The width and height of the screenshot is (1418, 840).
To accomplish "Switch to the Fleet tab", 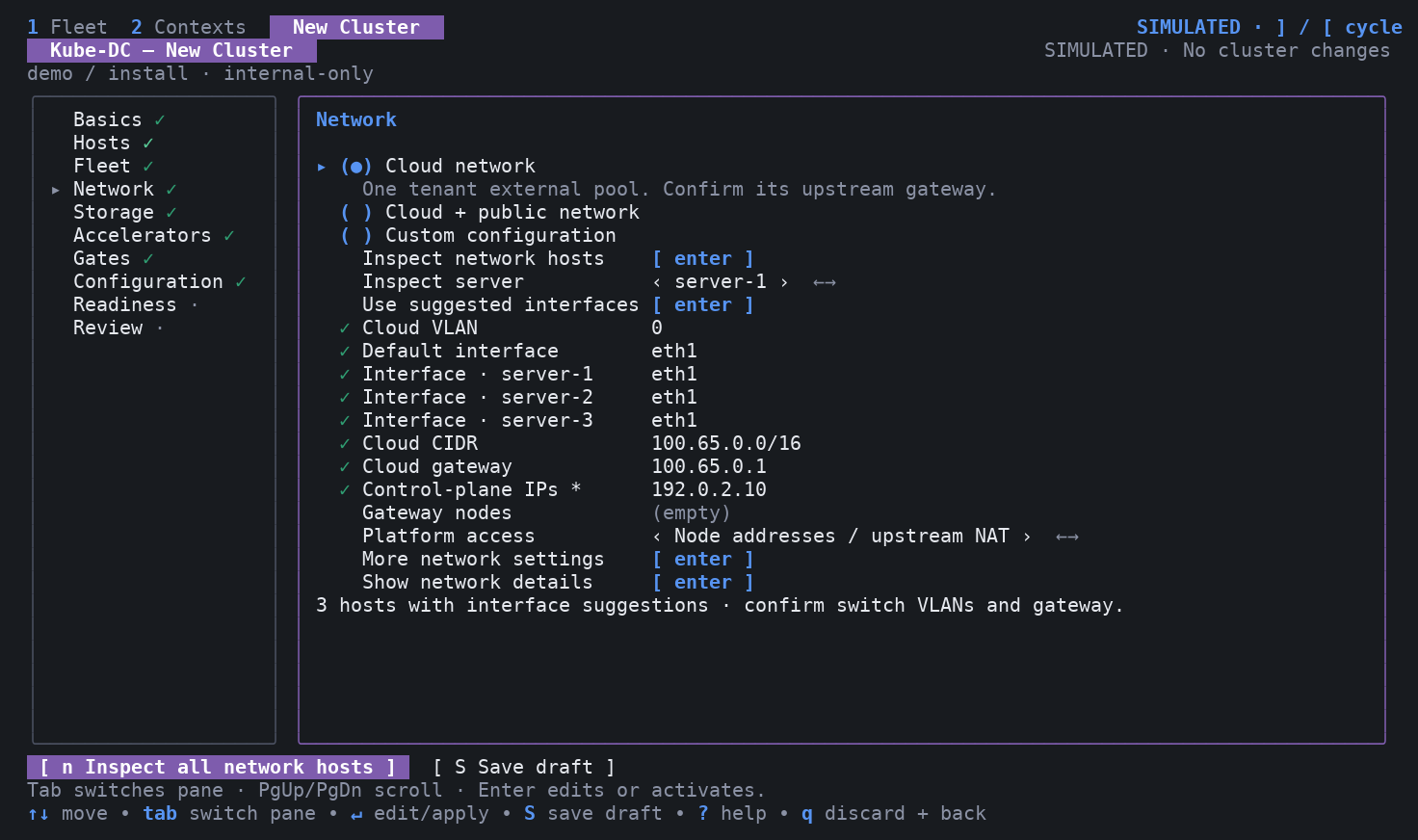I will 67,27.
